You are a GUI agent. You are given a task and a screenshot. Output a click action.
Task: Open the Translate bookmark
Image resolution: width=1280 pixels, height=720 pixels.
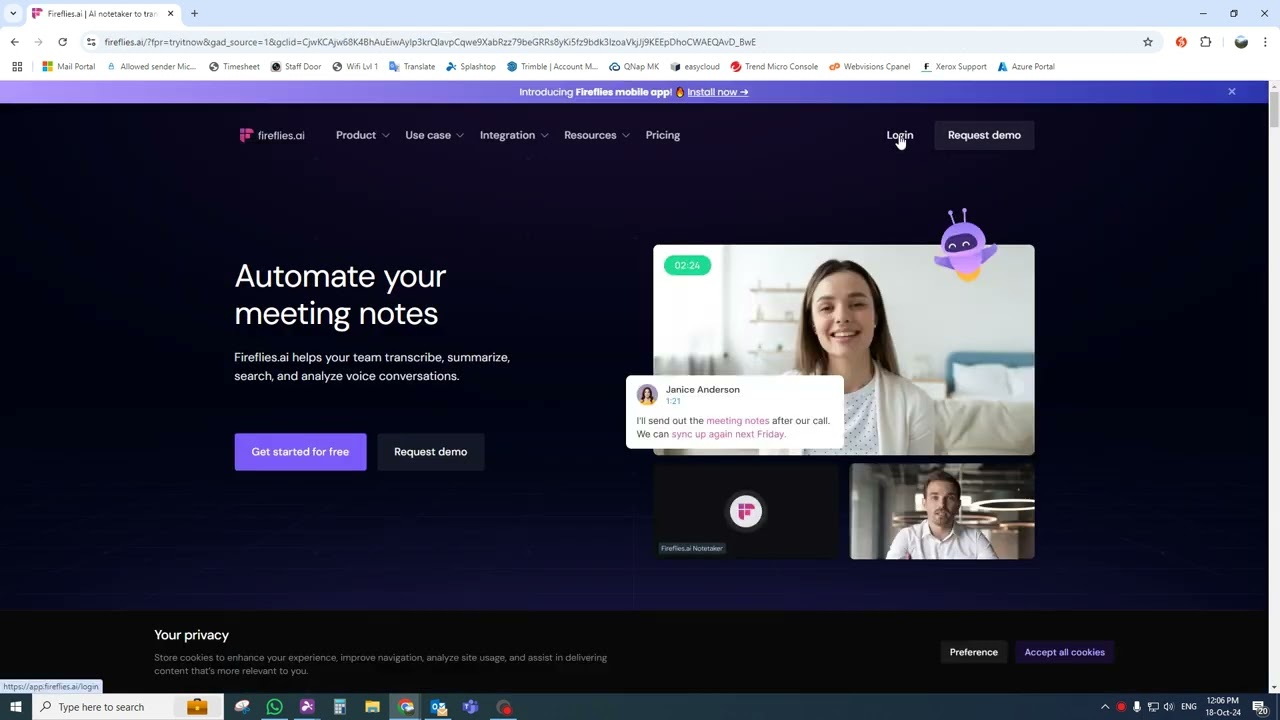(x=412, y=67)
